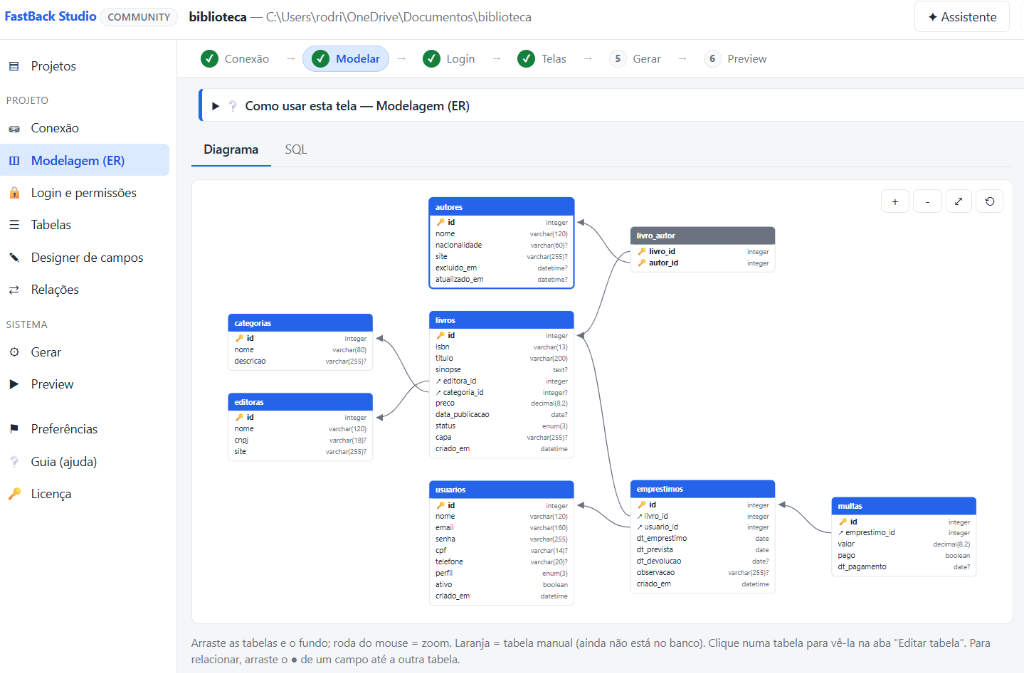Click the Modelar wizard step
The height and width of the screenshot is (673, 1024).
346,59
